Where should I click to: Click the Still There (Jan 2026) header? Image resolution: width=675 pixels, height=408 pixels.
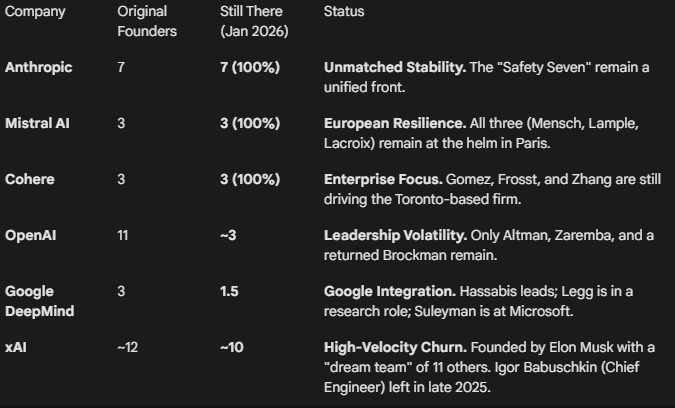[x=252, y=21]
